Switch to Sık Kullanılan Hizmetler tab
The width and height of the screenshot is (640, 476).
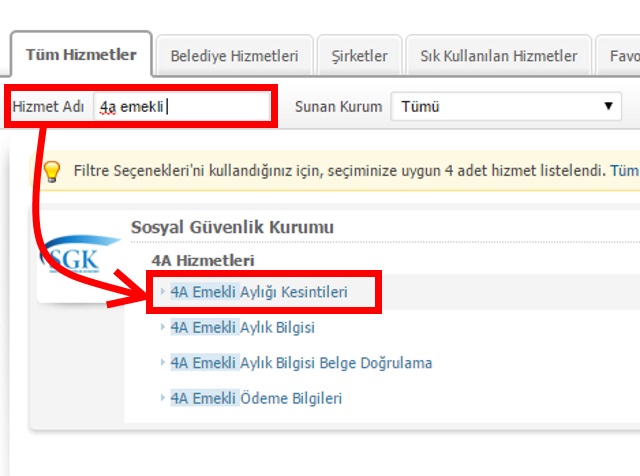(x=498, y=56)
